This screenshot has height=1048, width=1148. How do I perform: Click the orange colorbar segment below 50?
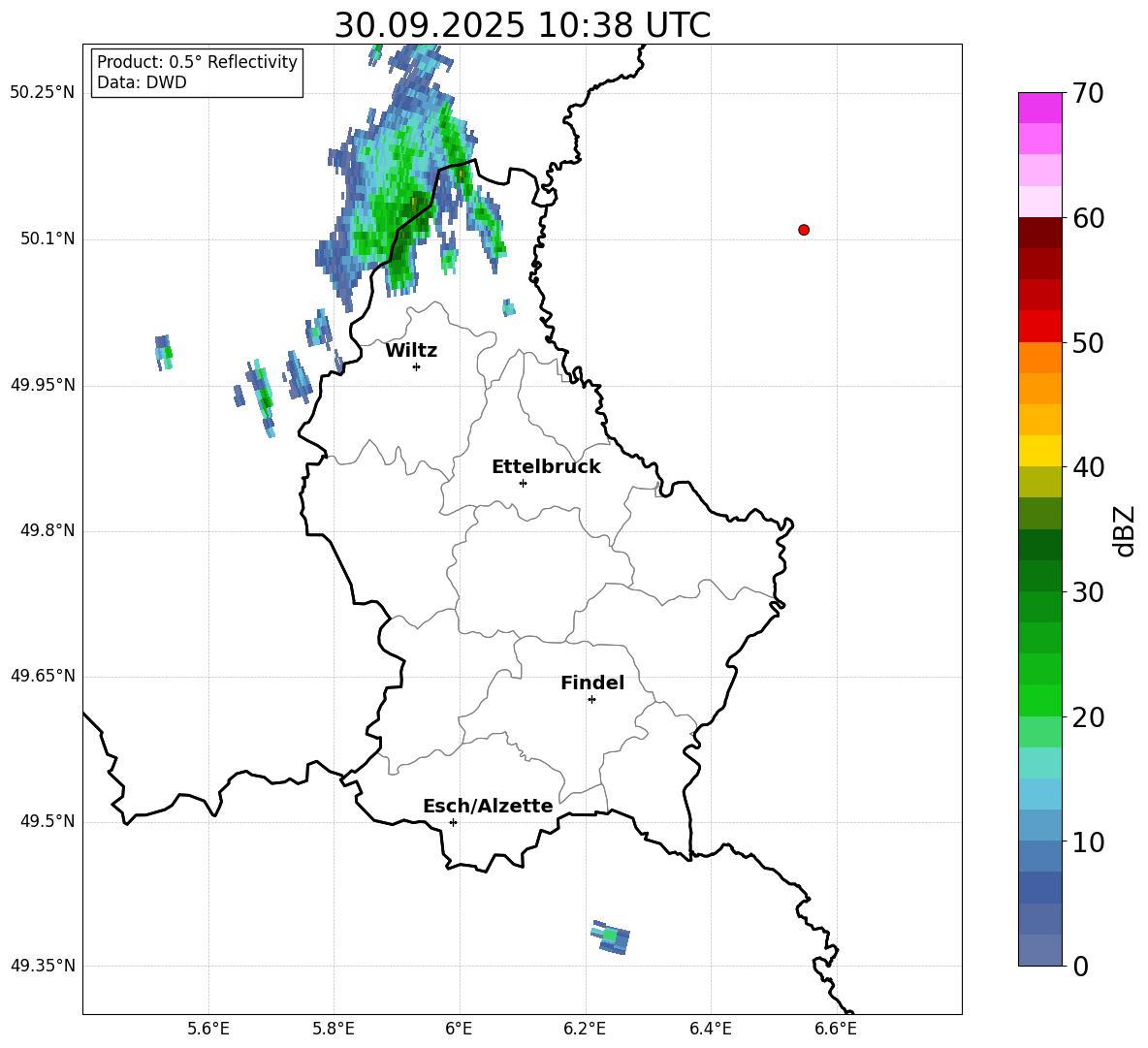tap(1040, 357)
